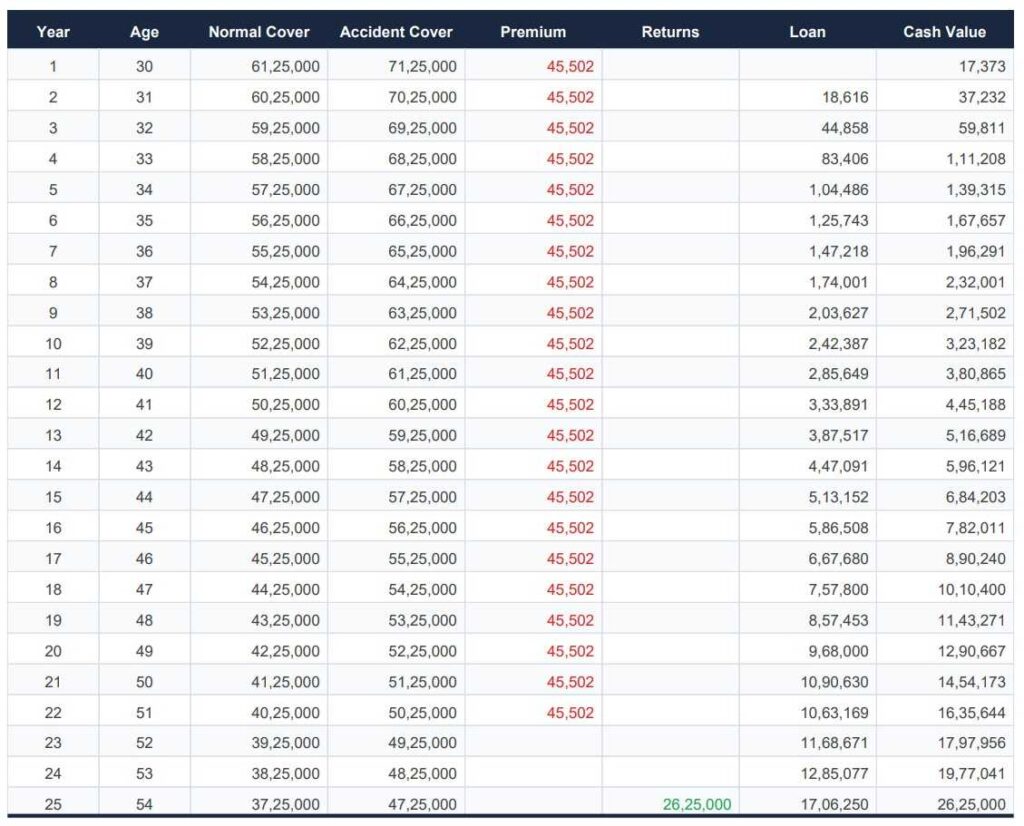
Task: Click the Age column header
Action: [144, 32]
